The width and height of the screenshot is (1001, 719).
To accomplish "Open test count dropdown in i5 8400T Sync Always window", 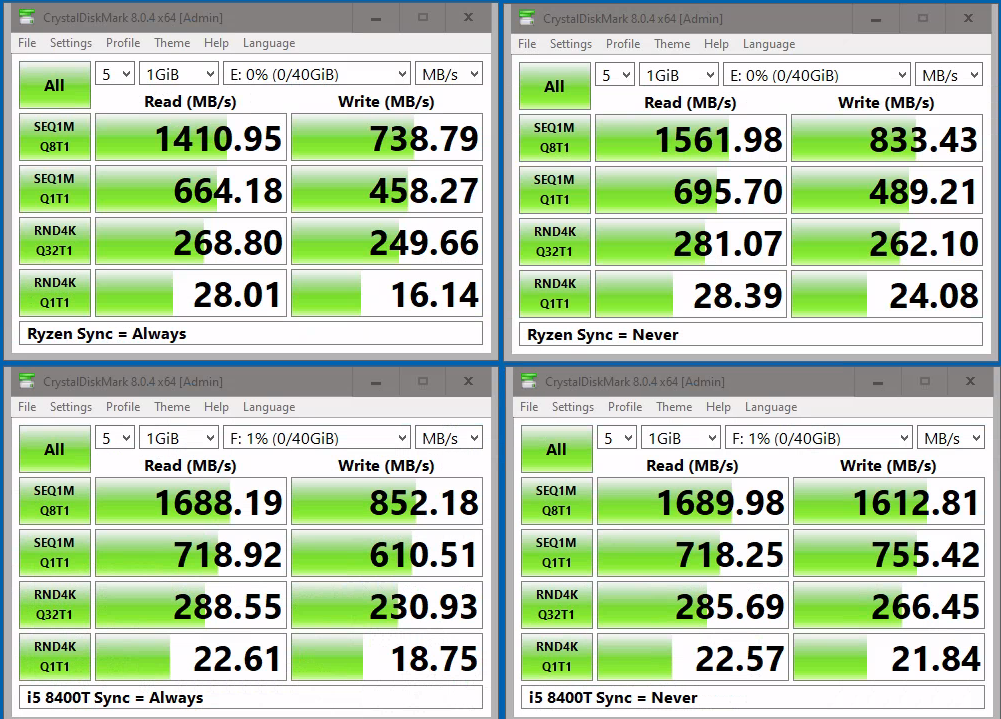I will tap(115, 438).
